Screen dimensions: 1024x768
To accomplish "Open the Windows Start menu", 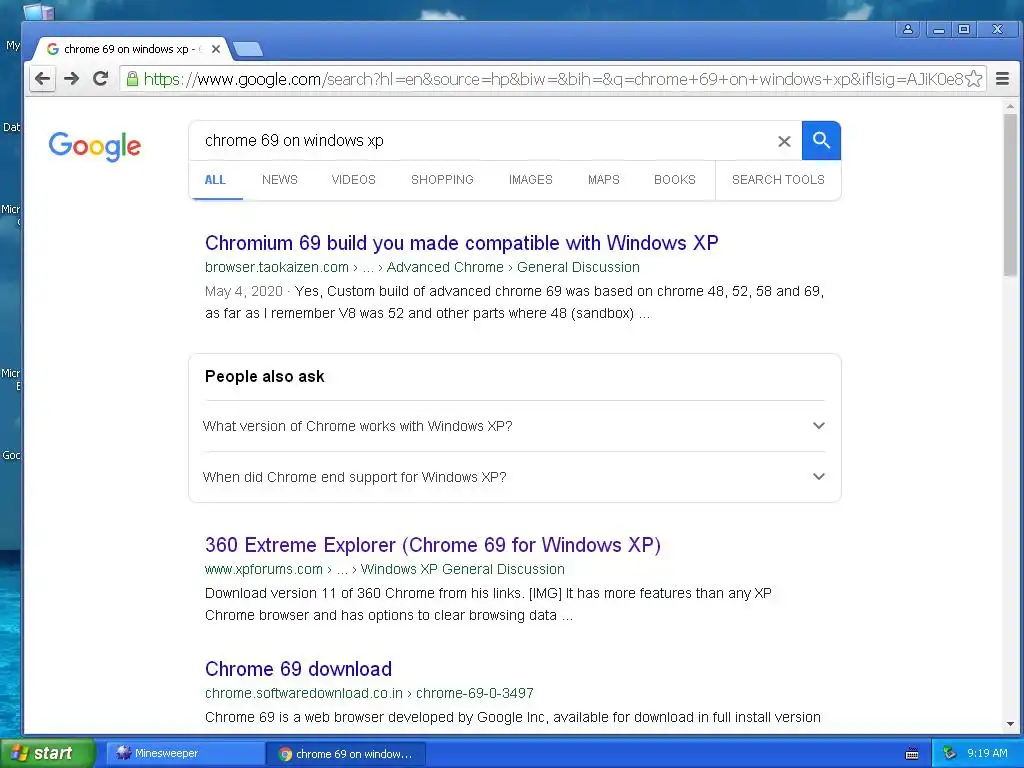I will (x=47, y=753).
